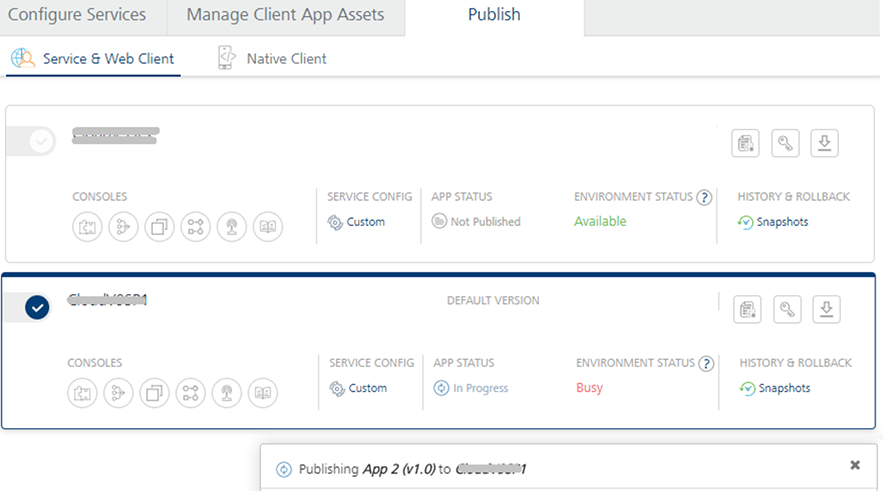
Task: Click the download icon in the Available environment card
Action: click(x=824, y=143)
